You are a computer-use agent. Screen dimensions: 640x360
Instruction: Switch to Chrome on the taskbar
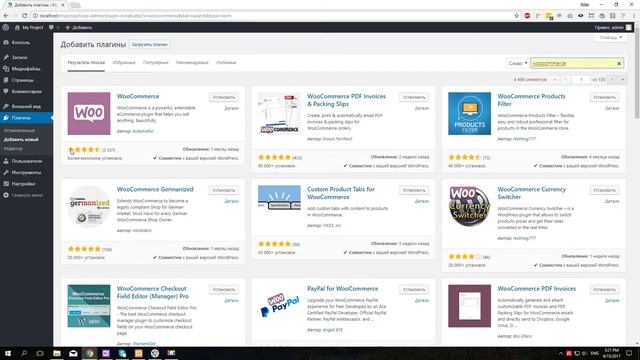(x=89, y=353)
